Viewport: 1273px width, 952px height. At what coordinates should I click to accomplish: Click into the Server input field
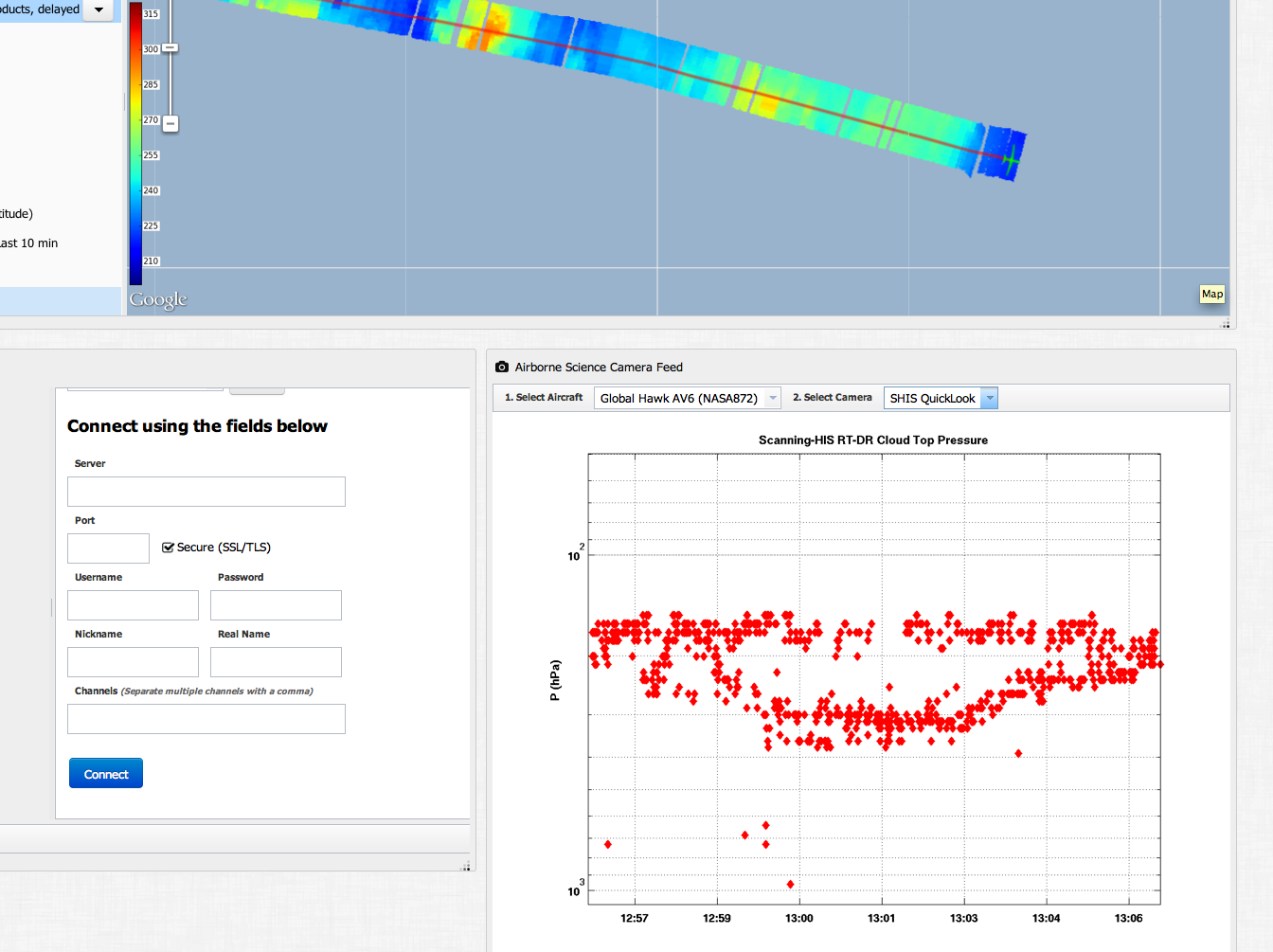point(206,492)
